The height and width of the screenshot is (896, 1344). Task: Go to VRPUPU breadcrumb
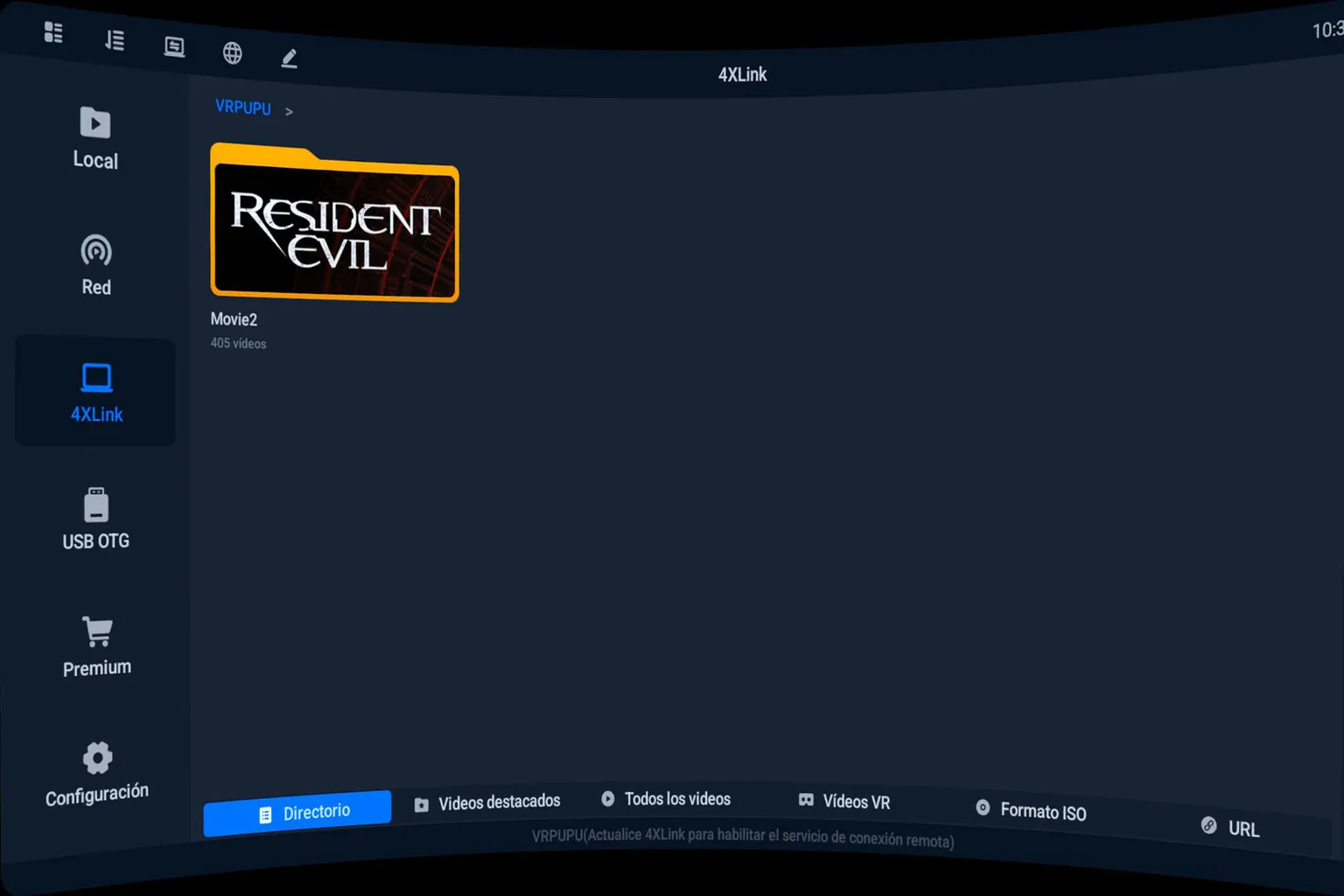click(x=243, y=107)
